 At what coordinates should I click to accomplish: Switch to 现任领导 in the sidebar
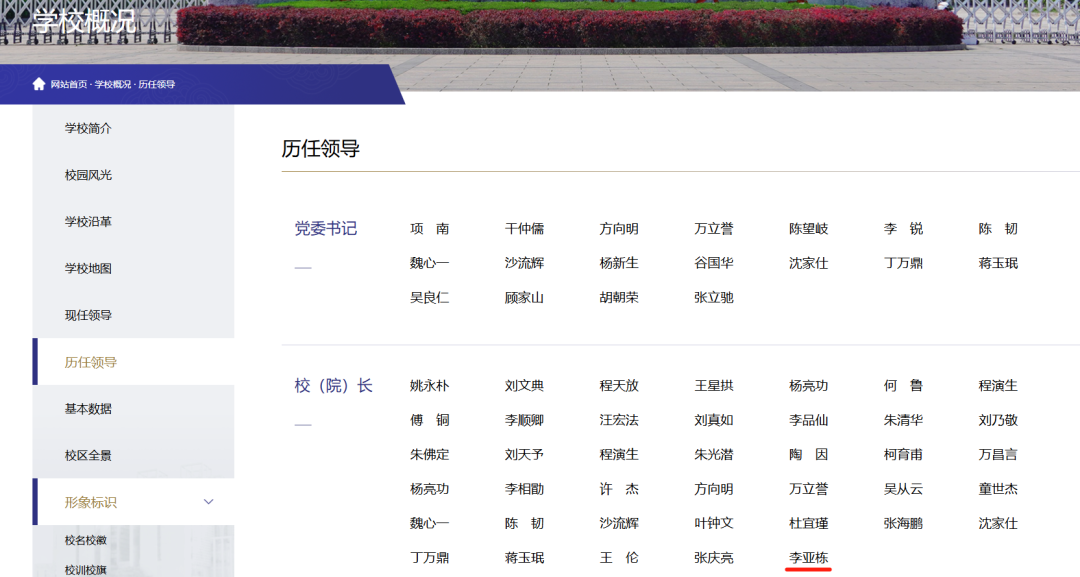click(x=88, y=315)
